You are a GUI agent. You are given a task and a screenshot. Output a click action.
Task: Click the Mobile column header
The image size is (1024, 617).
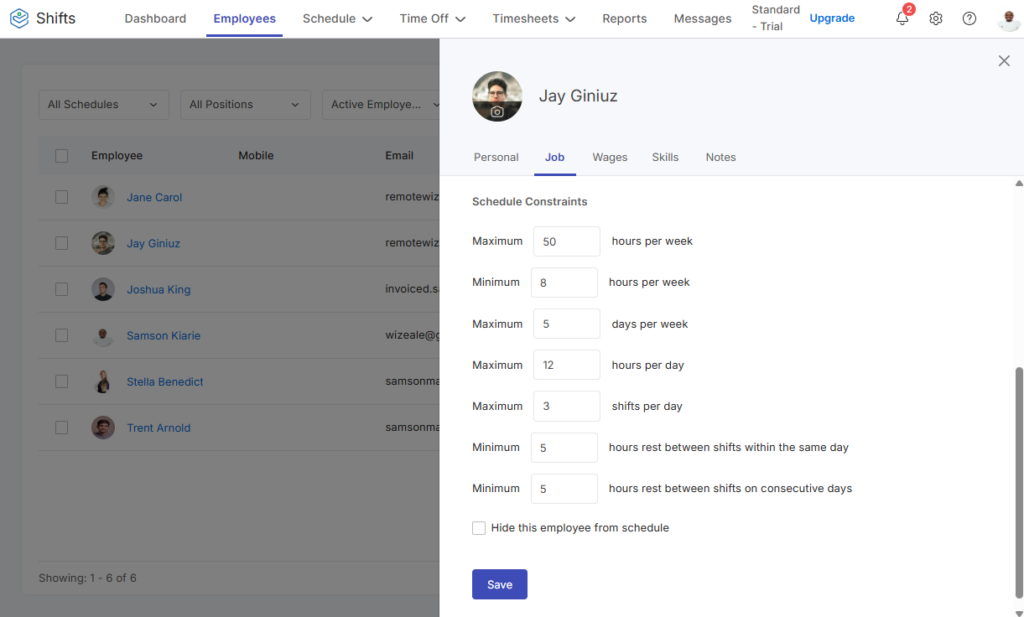click(256, 155)
